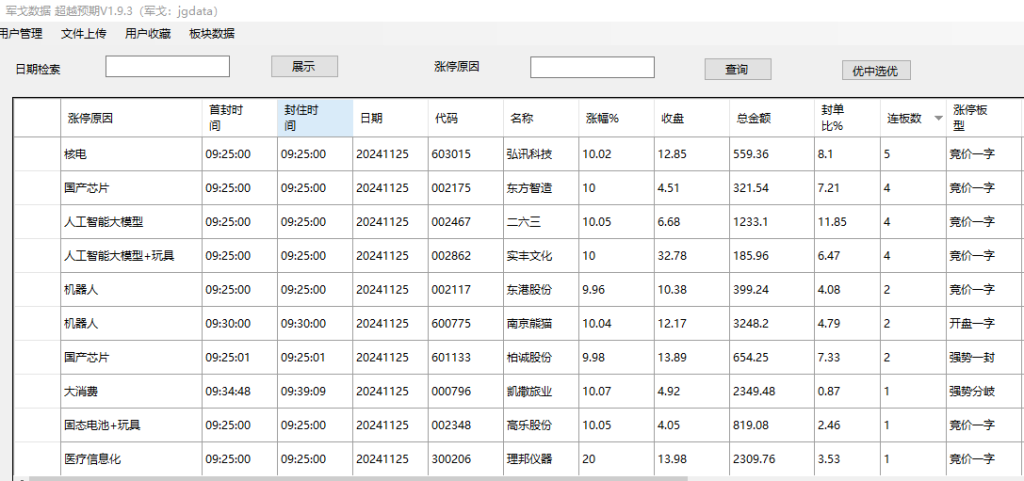Sort by the 封住时间 column header

tap(315, 118)
